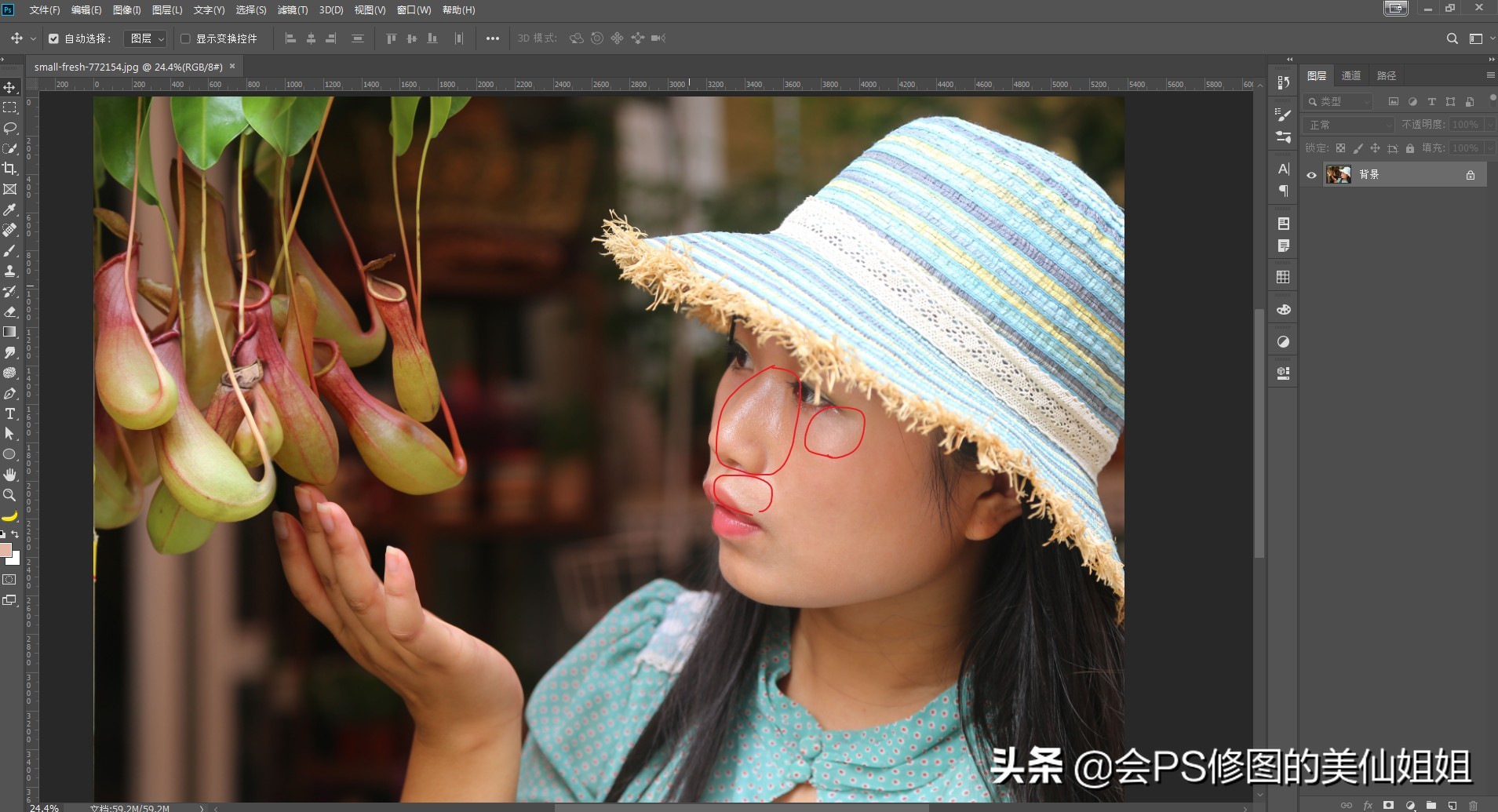Screen dimensions: 1498x812
Task: Select the Ellipse shape tool
Action: pos(10,454)
